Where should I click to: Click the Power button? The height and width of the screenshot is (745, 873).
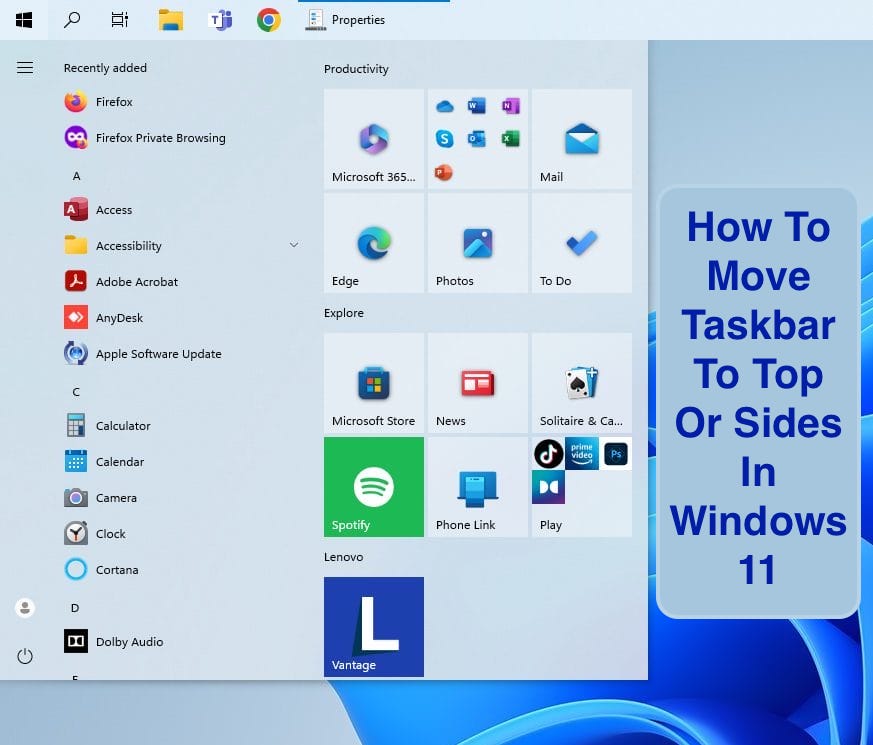coord(25,656)
